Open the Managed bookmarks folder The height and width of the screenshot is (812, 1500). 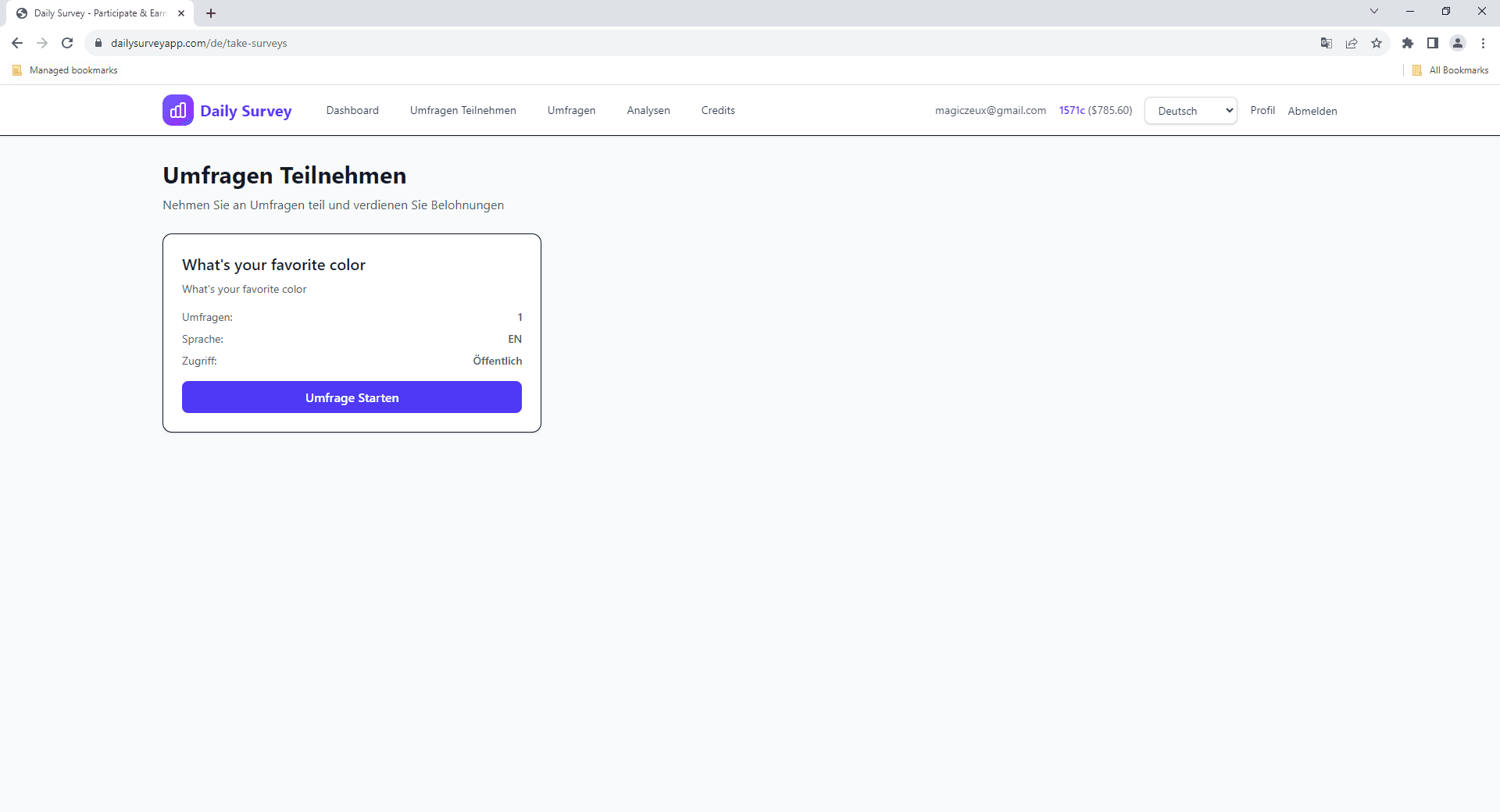coord(66,70)
